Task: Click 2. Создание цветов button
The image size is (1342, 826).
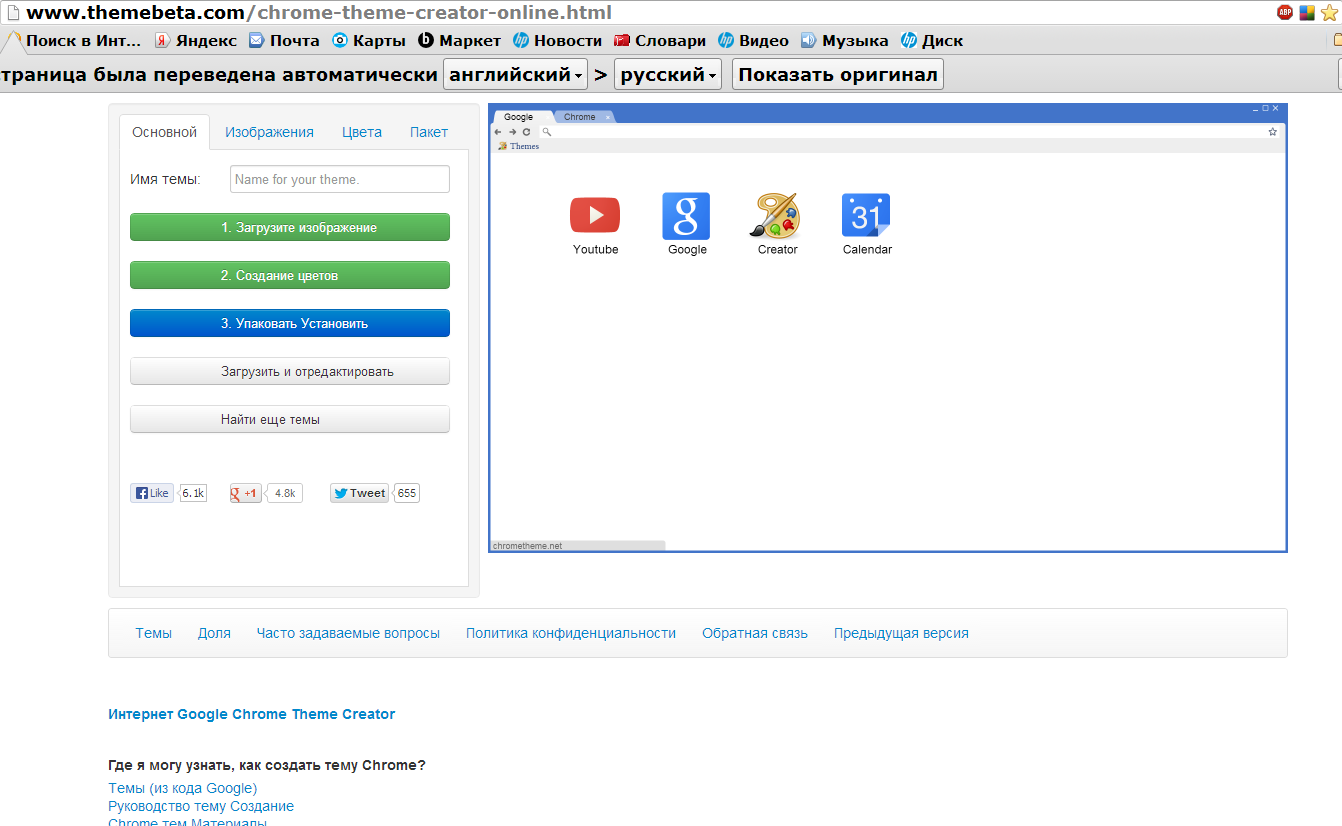Action: click(290, 275)
